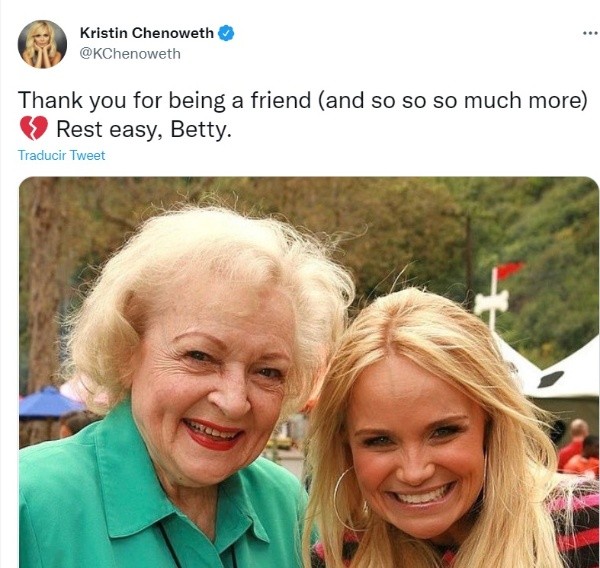Image resolution: width=600 pixels, height=568 pixels.
Task: Translate tweet via Traducir Tweet
Action: [61, 155]
